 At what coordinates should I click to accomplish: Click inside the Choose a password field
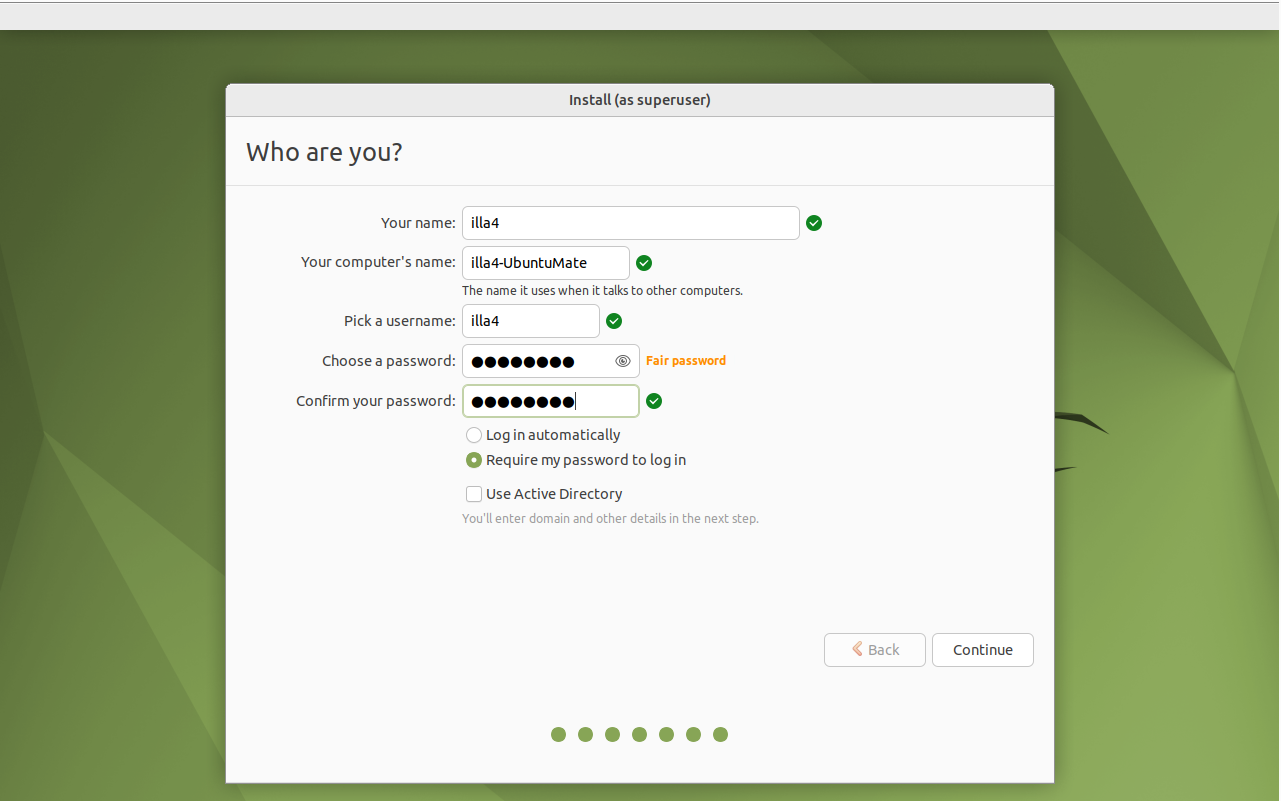pos(535,361)
